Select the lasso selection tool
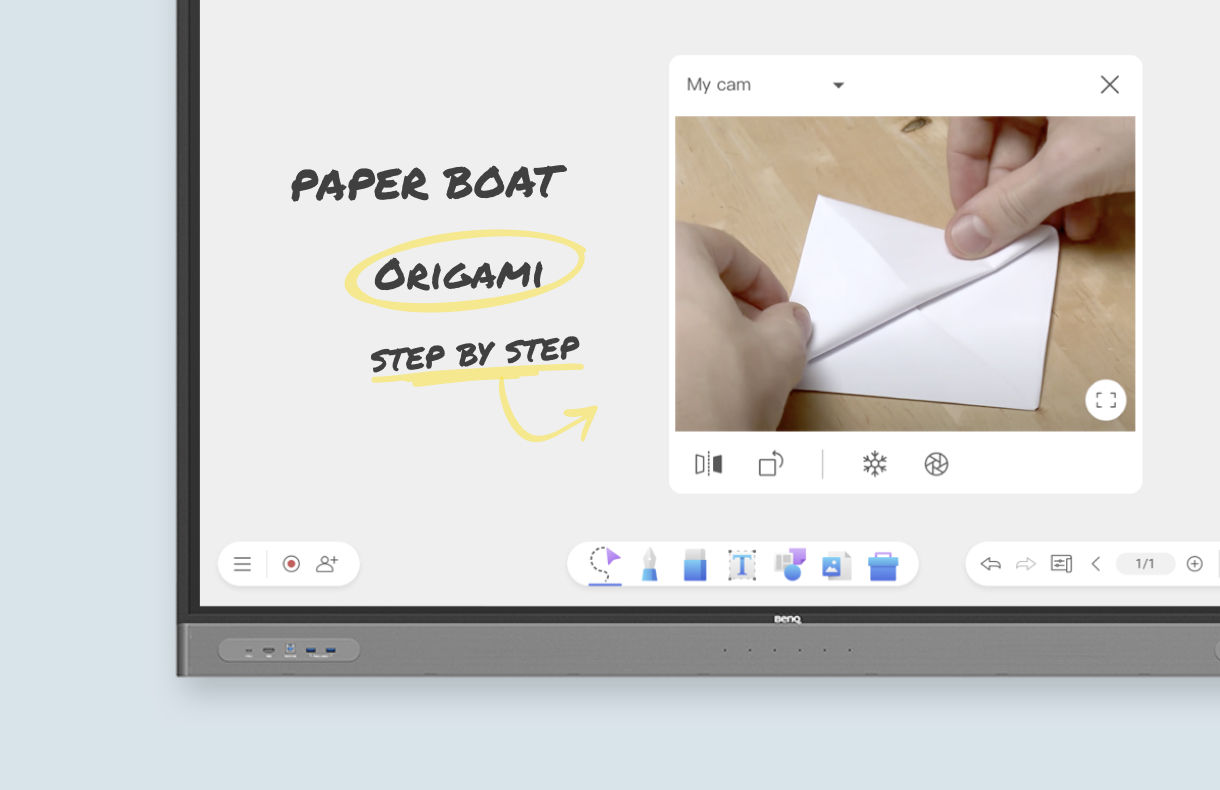This screenshot has width=1220, height=790. (605, 563)
